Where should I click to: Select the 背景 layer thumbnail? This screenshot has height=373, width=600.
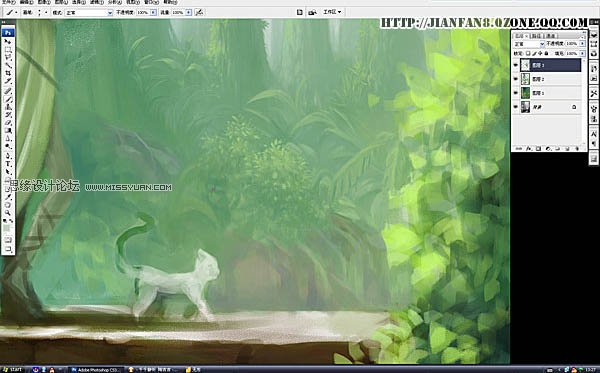[525, 107]
